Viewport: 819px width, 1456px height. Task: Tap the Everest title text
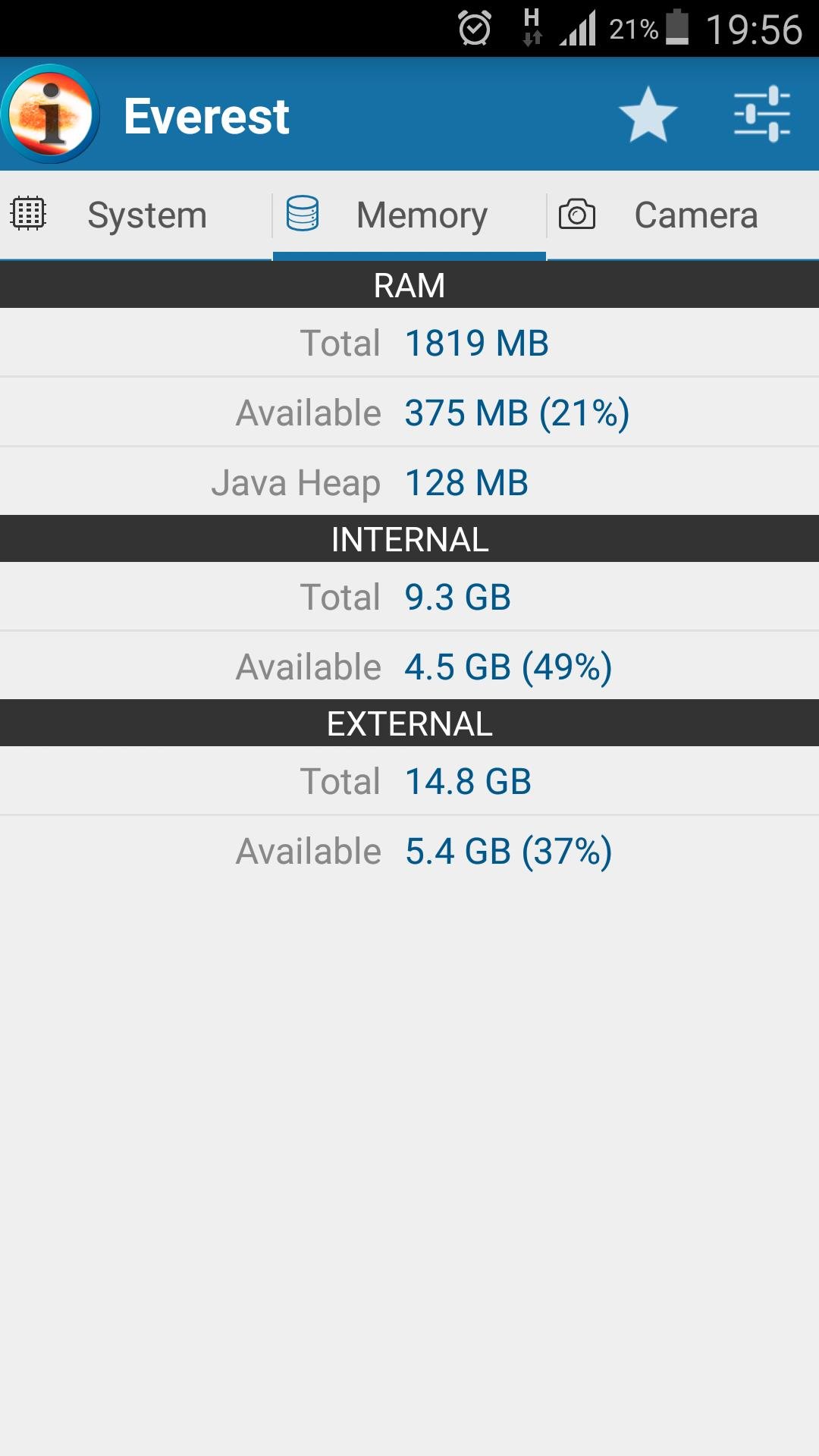tap(206, 116)
